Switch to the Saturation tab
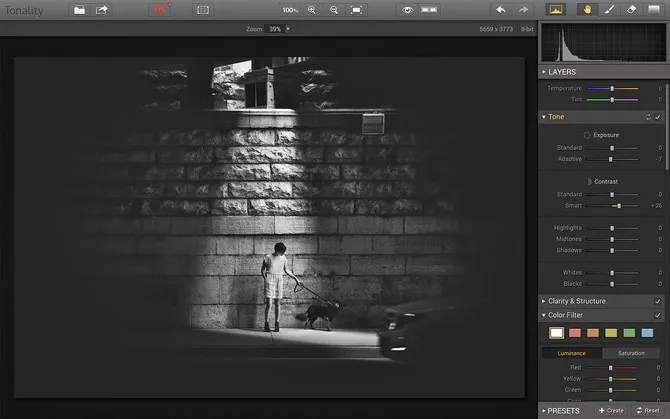Screen dimensions: 670x419 632,353
